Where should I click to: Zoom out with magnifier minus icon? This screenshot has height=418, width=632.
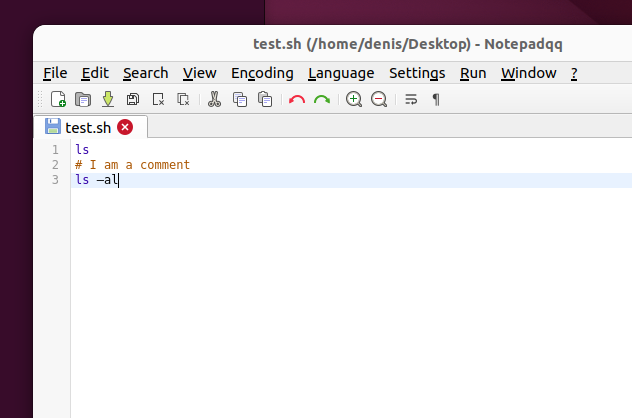pos(379,99)
